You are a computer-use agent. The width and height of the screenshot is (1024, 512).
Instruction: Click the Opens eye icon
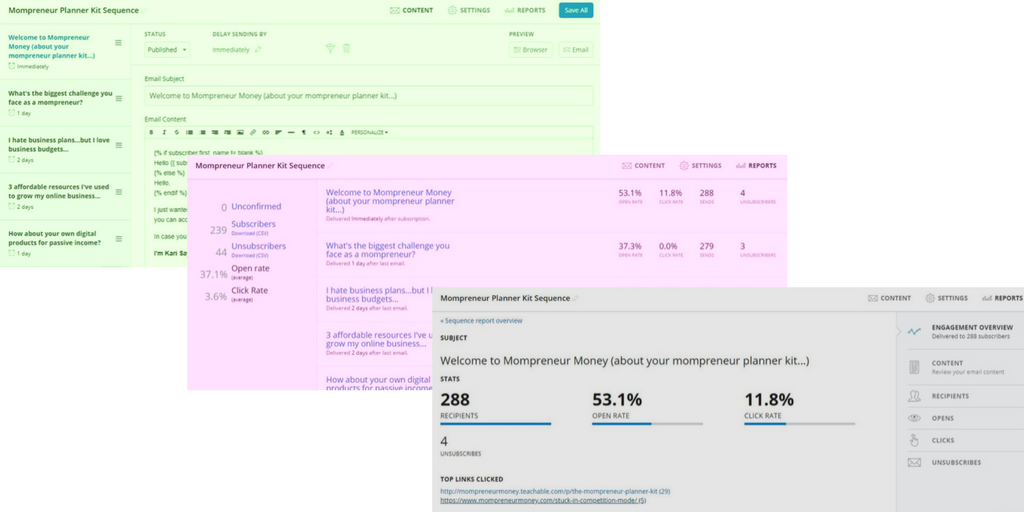(x=914, y=418)
